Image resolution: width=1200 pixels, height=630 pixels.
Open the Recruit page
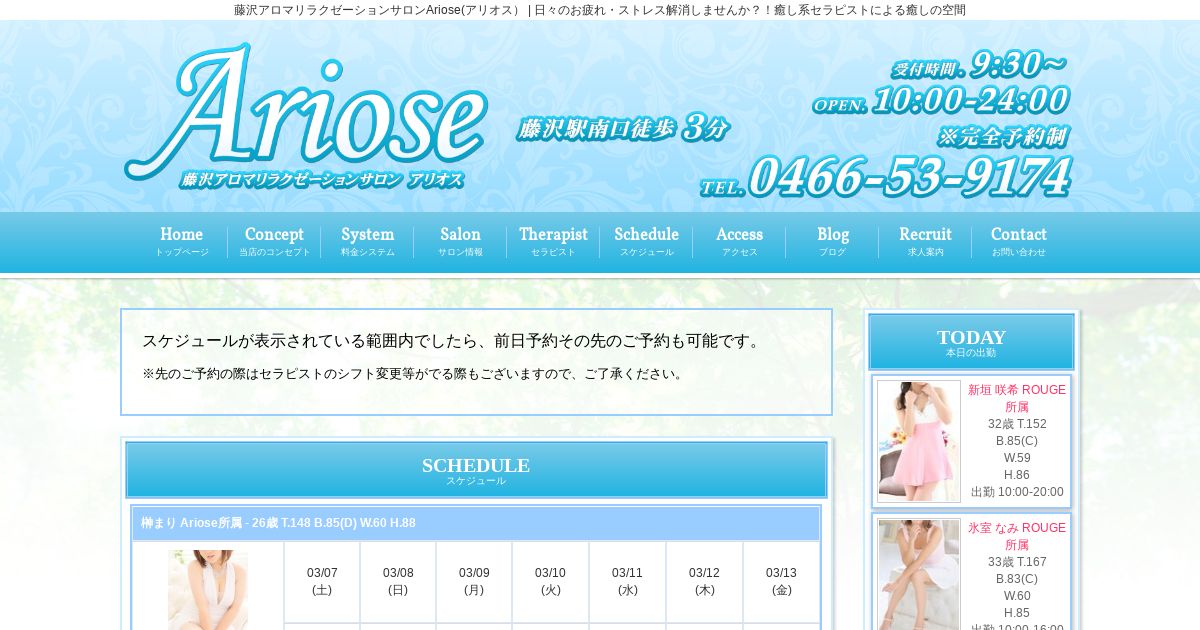[925, 242]
